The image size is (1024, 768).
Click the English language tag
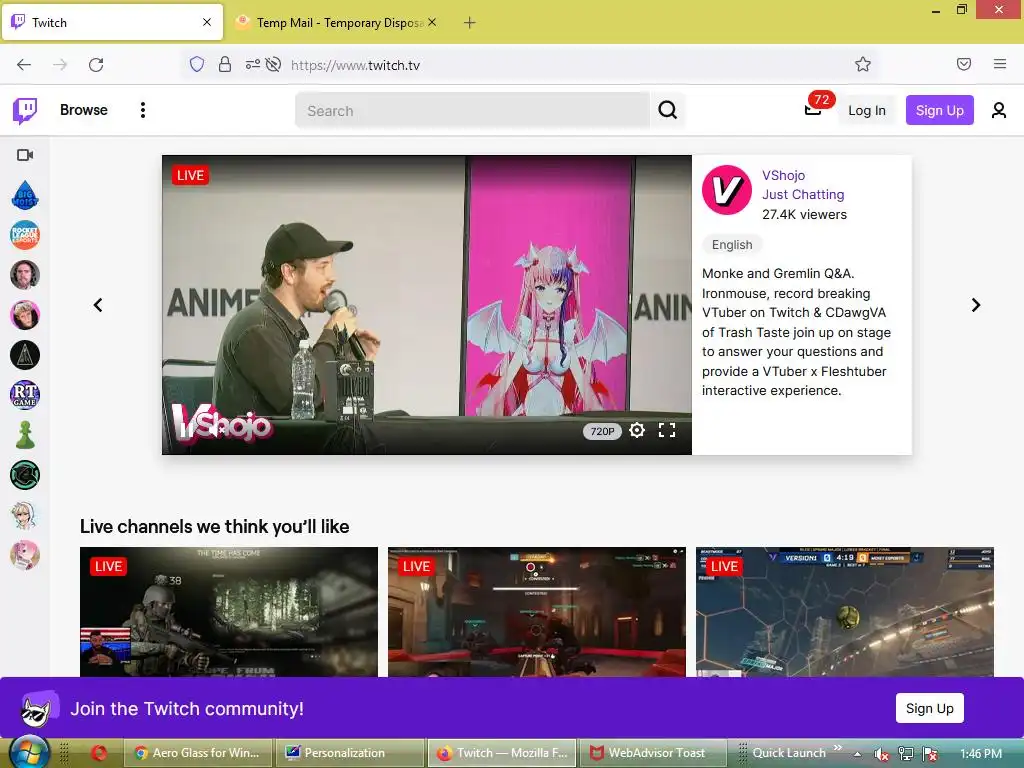coord(731,245)
